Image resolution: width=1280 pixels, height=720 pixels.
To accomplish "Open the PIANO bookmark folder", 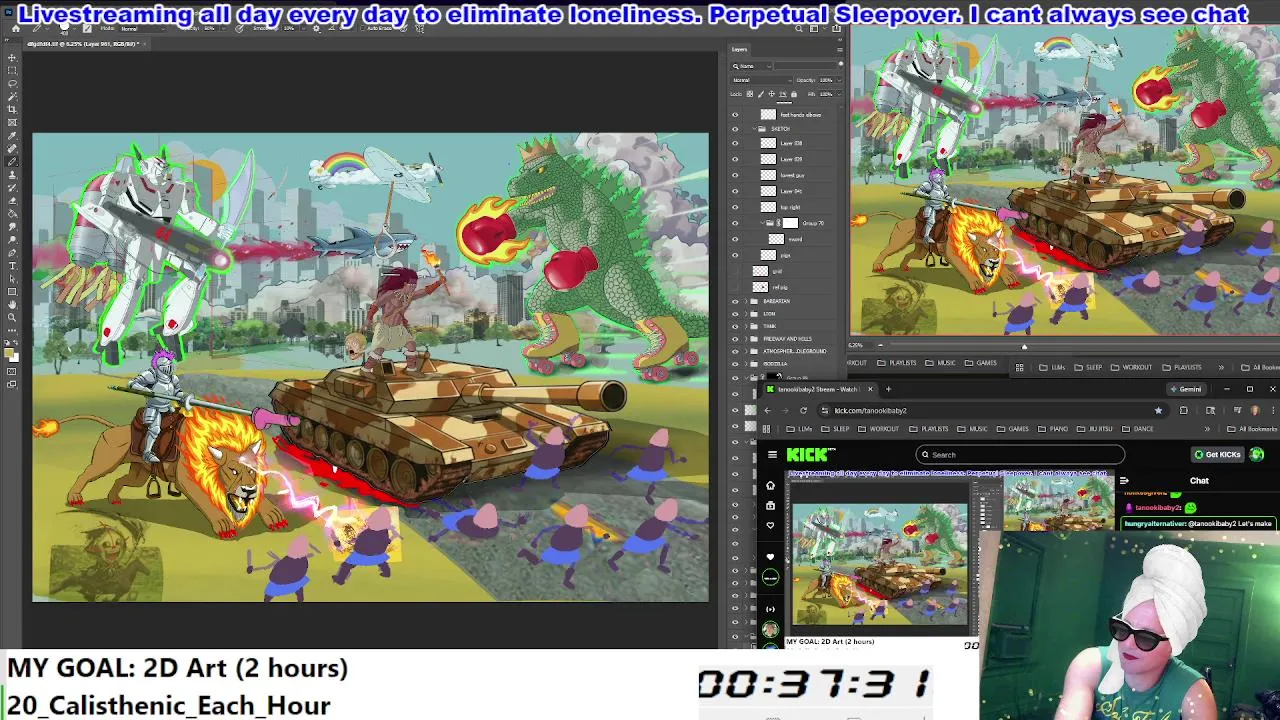I will click(x=1053, y=429).
